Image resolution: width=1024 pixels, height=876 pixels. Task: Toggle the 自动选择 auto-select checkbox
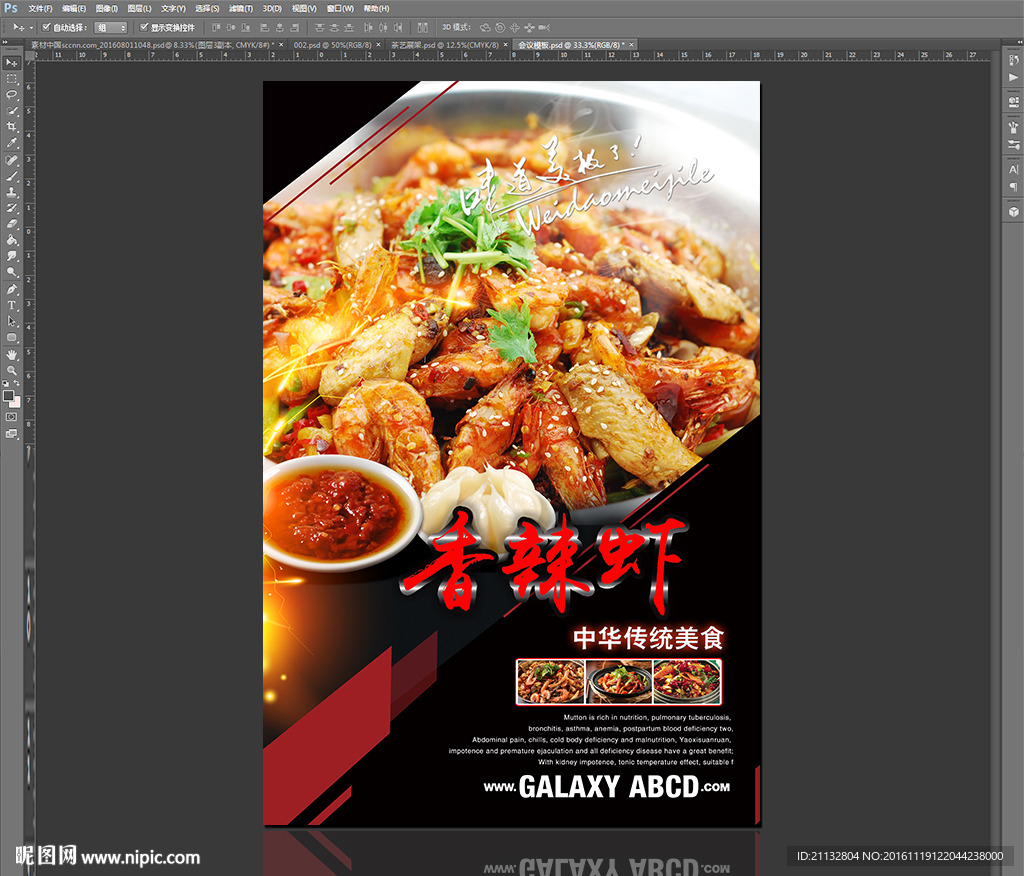point(46,27)
